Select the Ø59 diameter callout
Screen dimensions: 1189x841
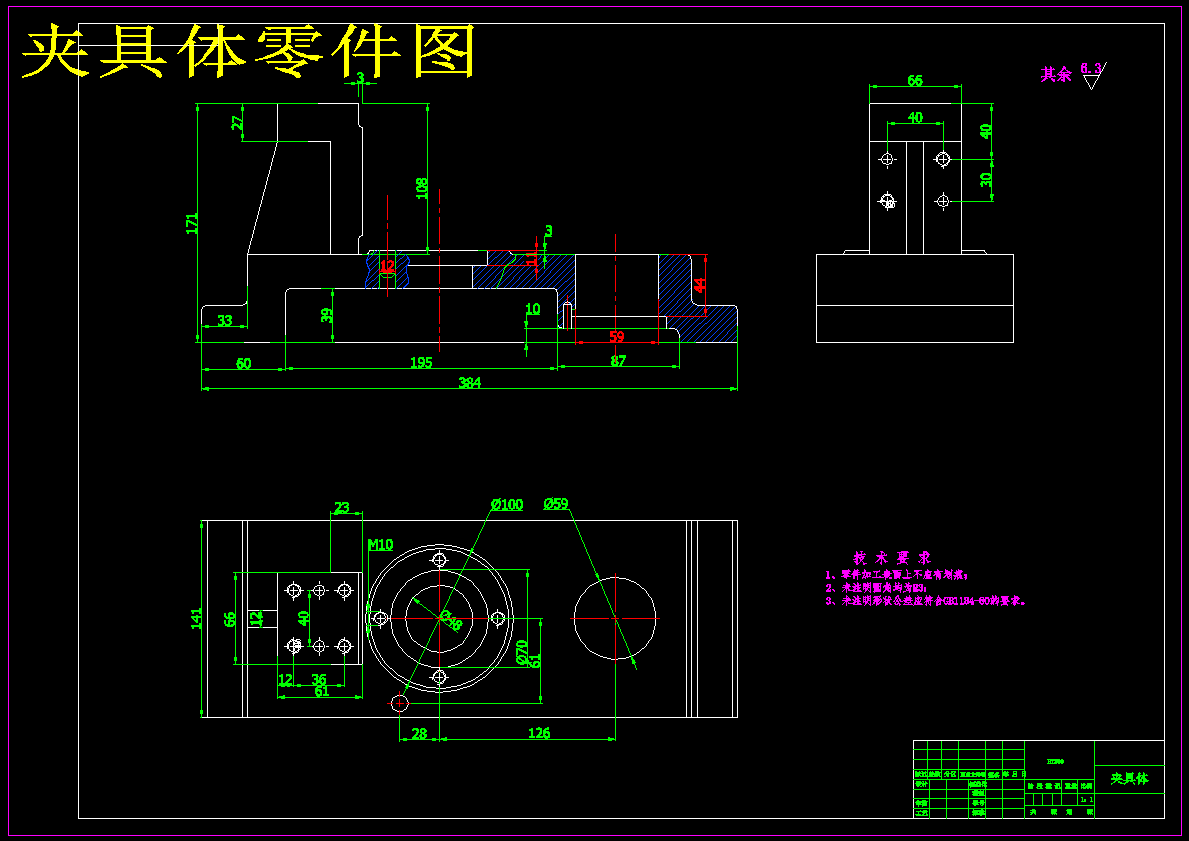(556, 504)
